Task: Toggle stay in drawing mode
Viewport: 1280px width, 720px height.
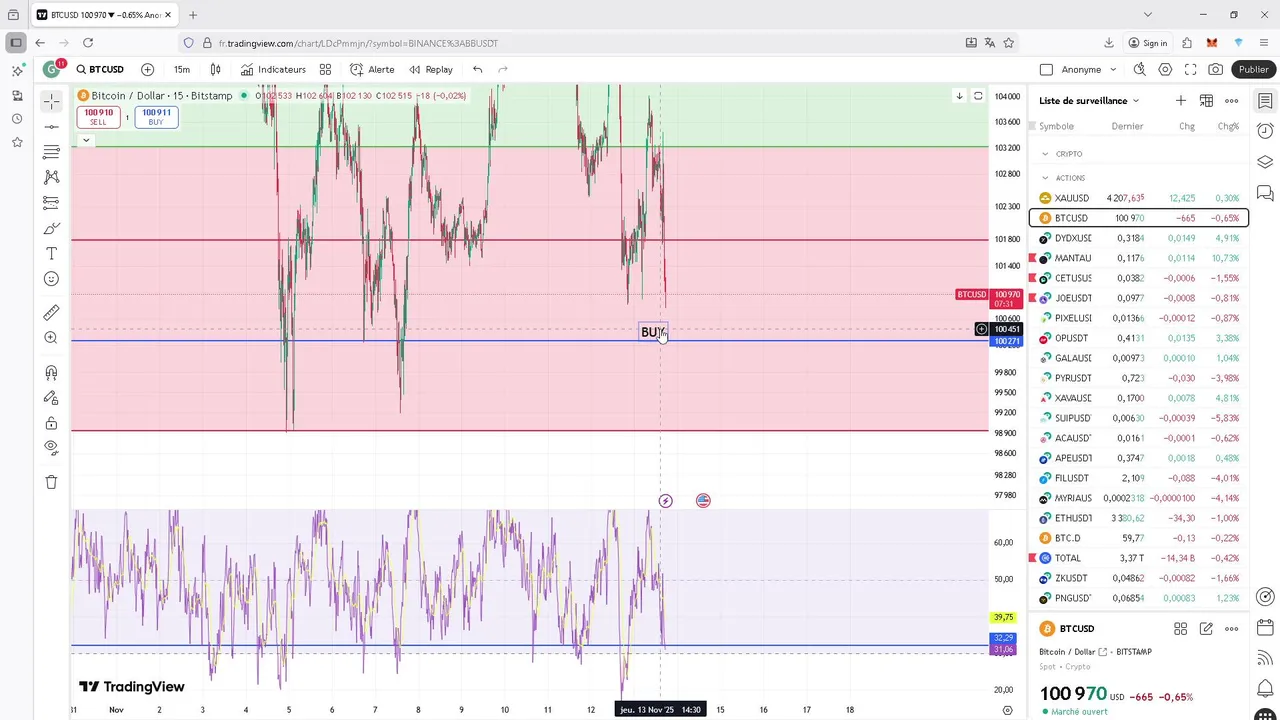Action: tap(51, 398)
